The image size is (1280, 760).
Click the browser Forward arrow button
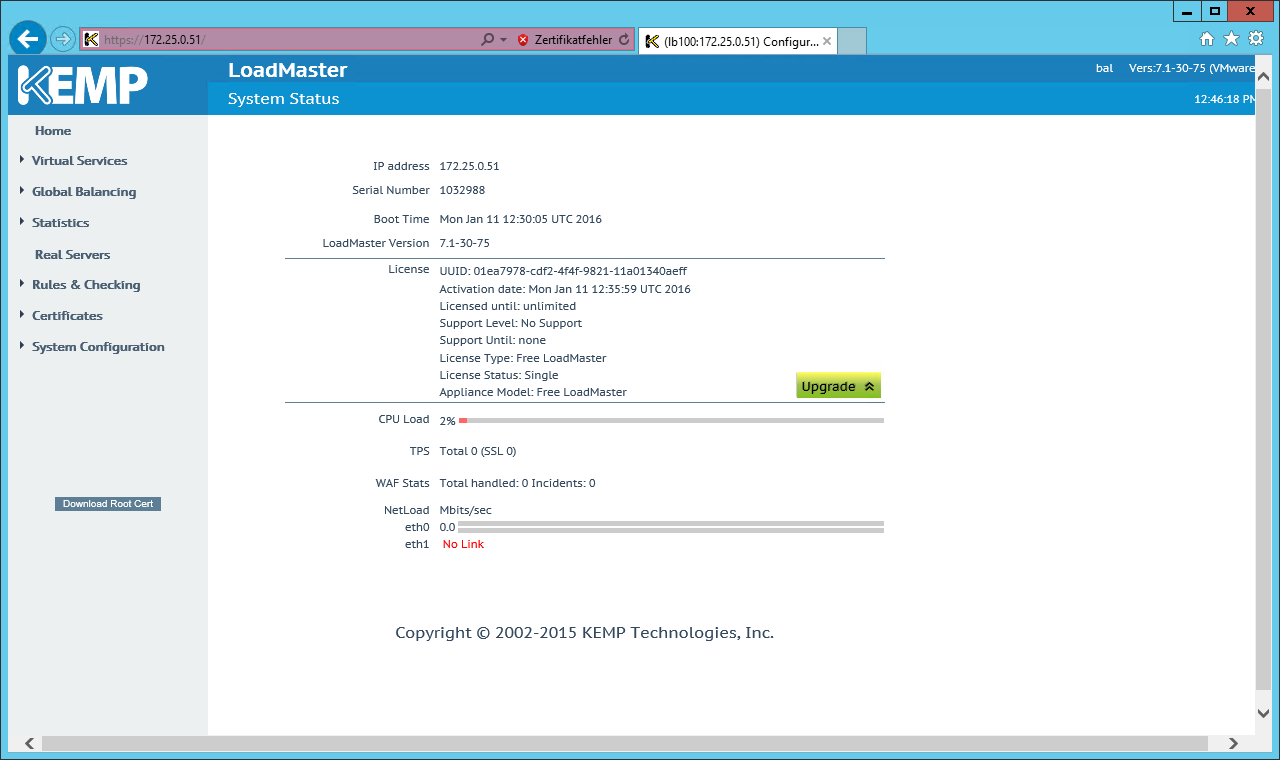[63, 39]
